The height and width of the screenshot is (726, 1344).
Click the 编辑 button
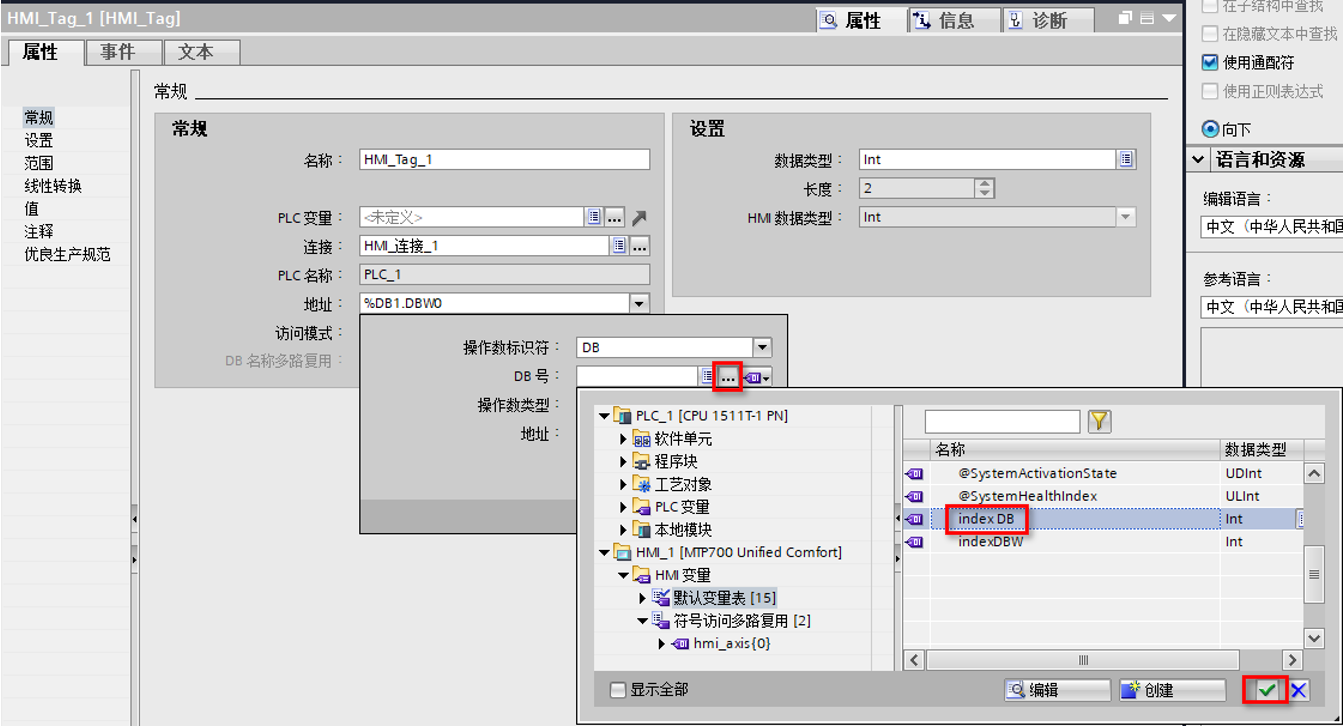tap(1057, 690)
